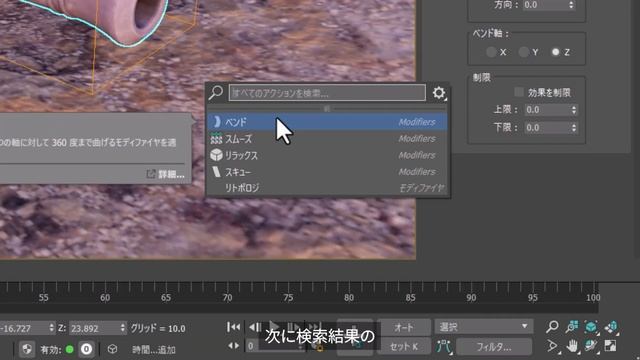Toggle Maximize Viewport icon
The height and width of the screenshot is (360, 640).
tap(611, 346)
